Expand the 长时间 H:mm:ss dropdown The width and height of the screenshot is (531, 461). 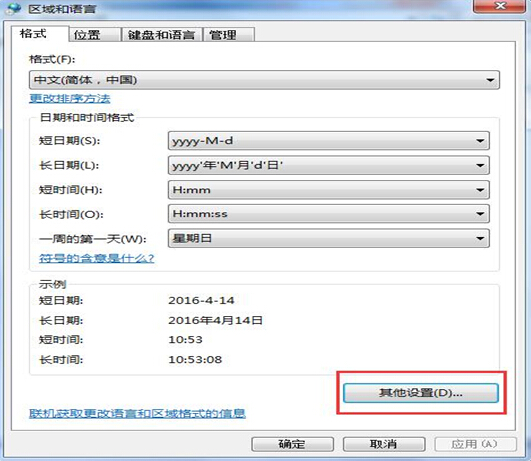point(328,214)
